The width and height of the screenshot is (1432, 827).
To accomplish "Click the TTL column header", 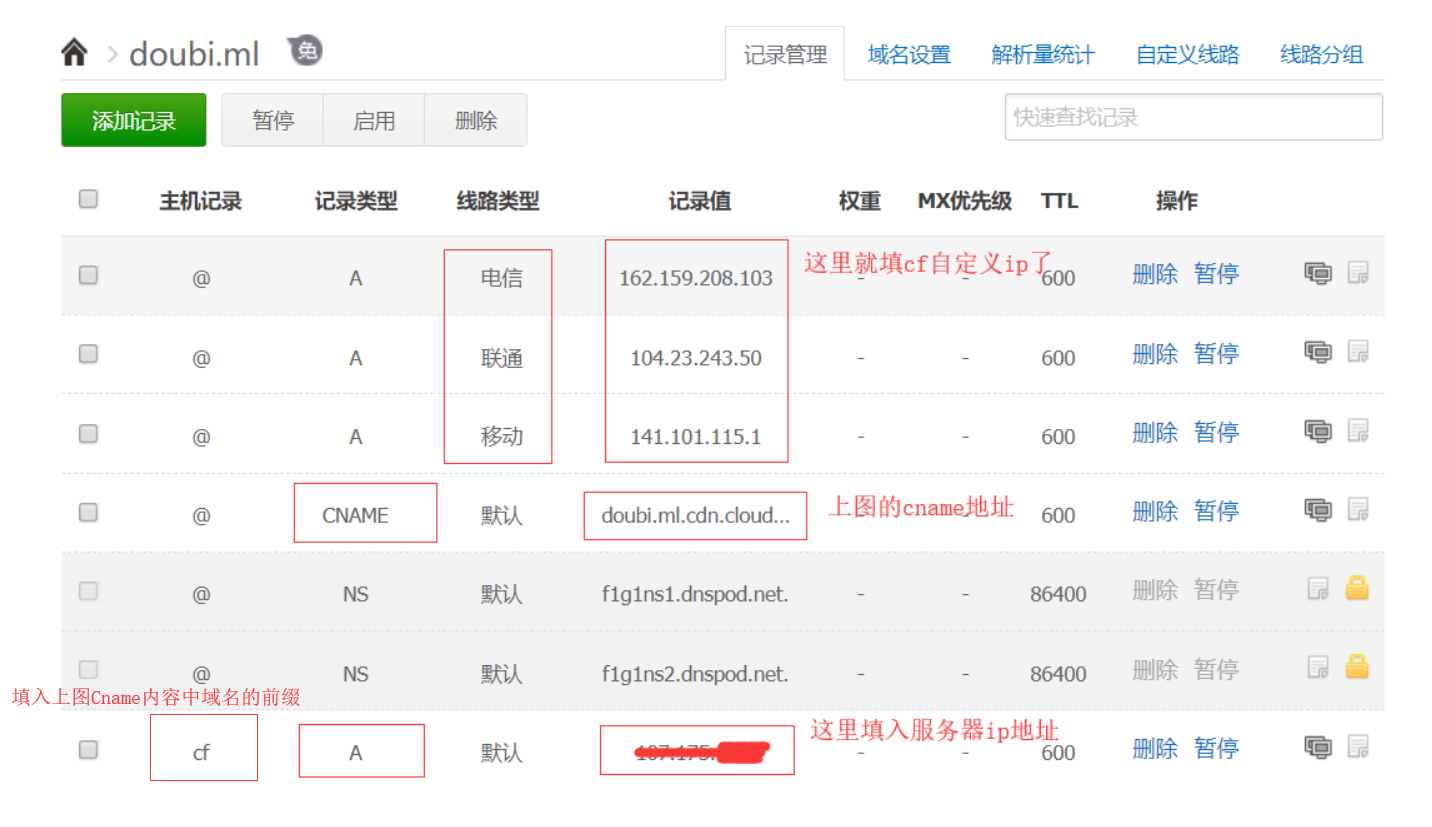I will tap(1059, 201).
